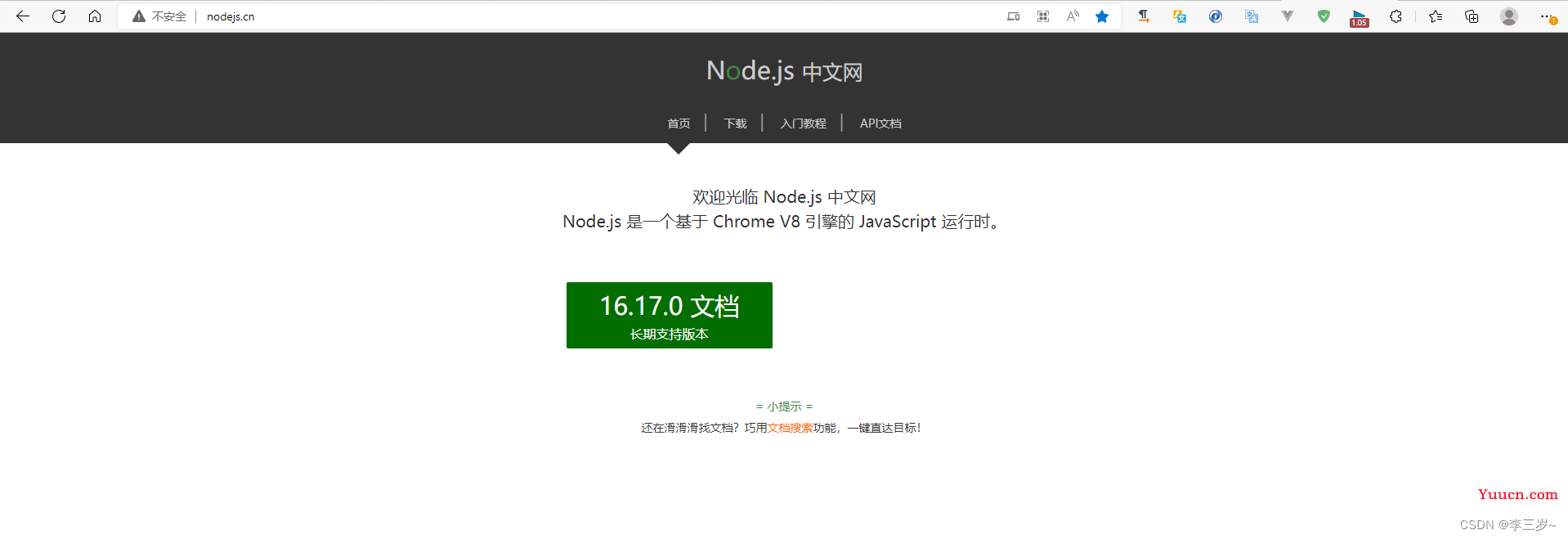Open the blue circular swirl extension icon

point(1216,16)
